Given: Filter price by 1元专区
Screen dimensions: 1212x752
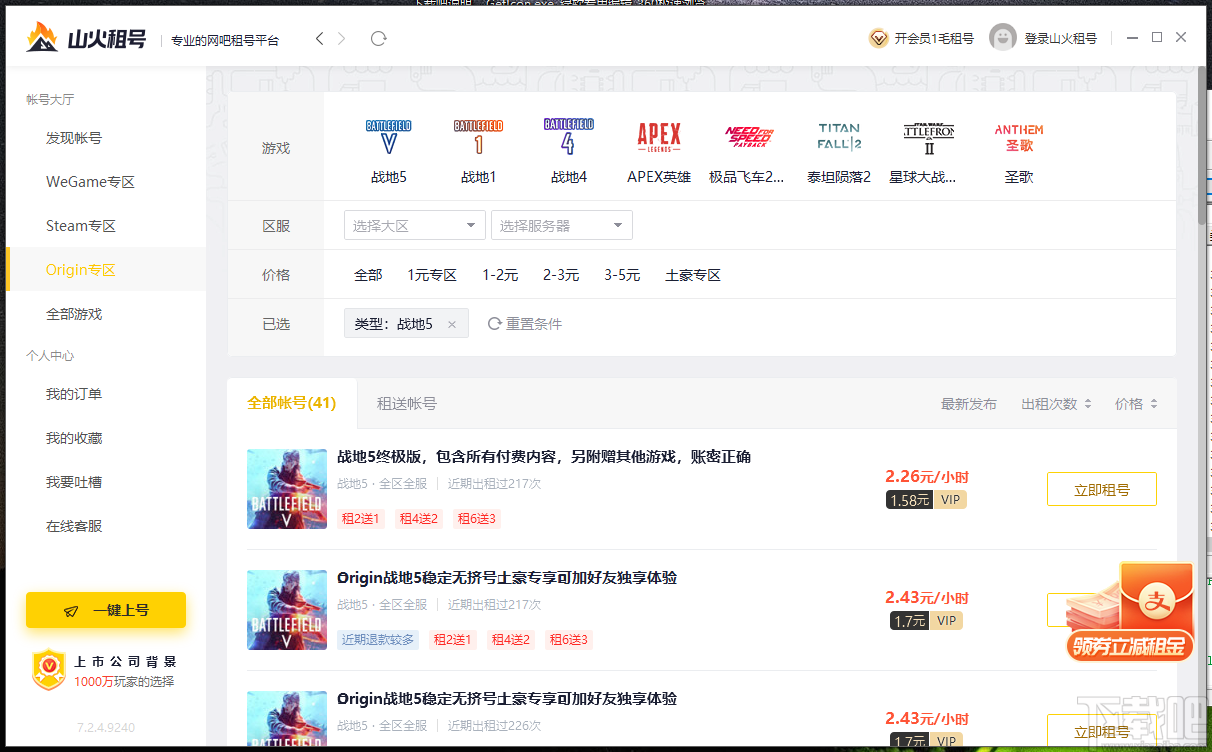Looking at the screenshot, I should tap(432, 275).
